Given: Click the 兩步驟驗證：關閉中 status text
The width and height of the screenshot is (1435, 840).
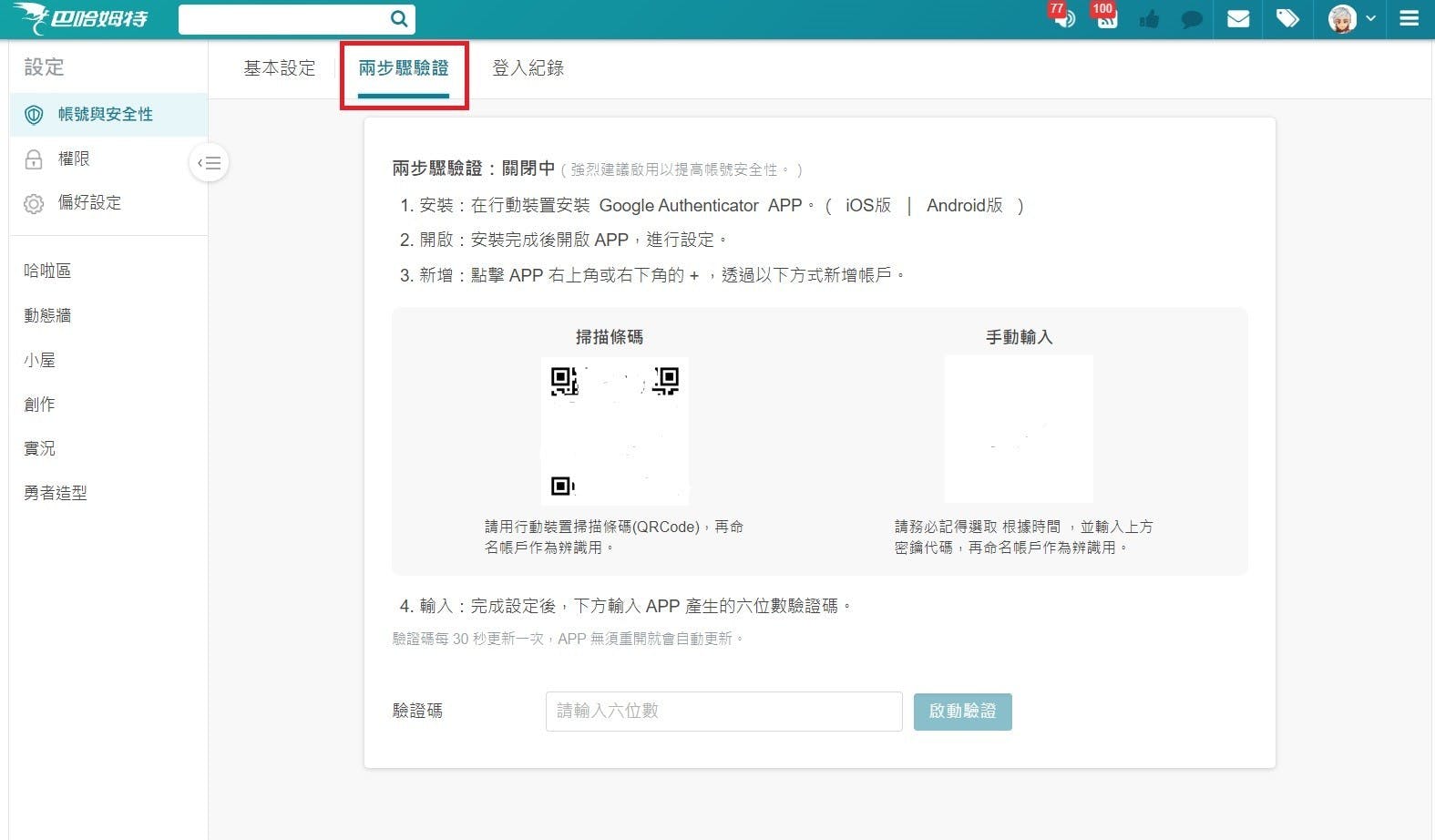Looking at the screenshot, I should (474, 169).
